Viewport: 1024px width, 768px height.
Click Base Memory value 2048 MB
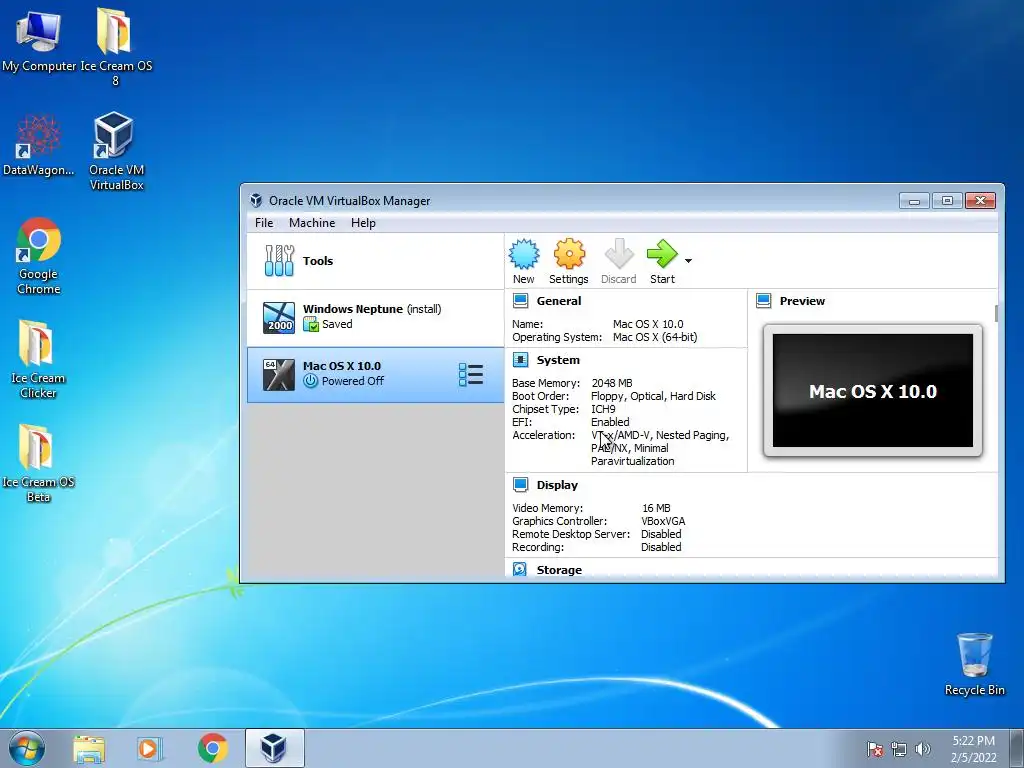point(612,383)
